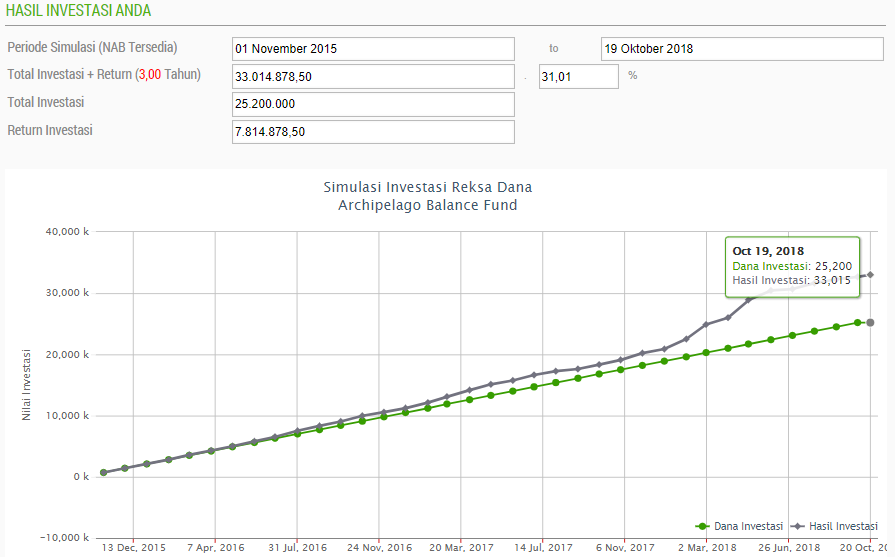Image resolution: width=895 pixels, height=557 pixels.
Task: Click the last green Dana Investasi data point
Action: pos(870,322)
